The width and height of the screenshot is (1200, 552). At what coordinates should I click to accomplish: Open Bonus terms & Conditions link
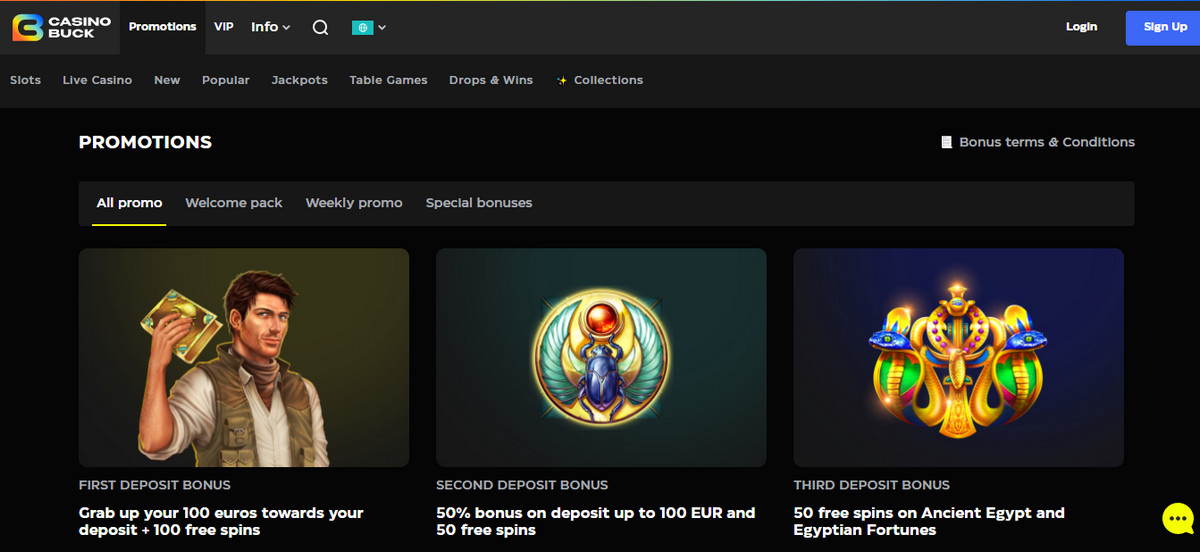tap(1047, 142)
